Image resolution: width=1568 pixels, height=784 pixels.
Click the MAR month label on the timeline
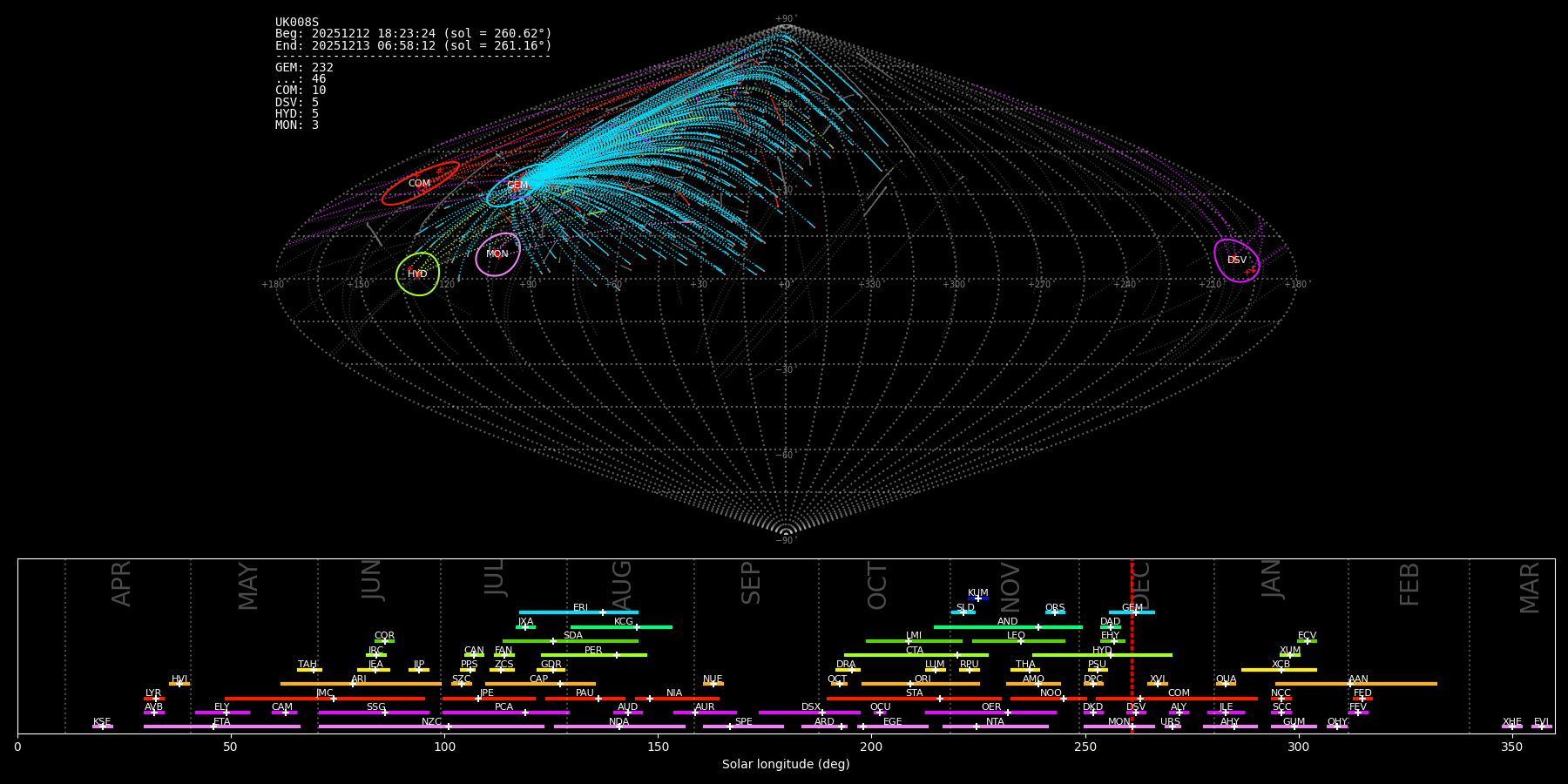pos(1530,588)
